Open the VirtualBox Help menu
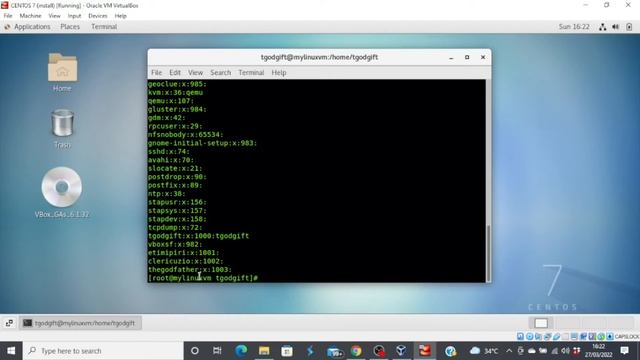Image resolution: width=640 pixels, height=360 pixels. [x=120, y=16]
